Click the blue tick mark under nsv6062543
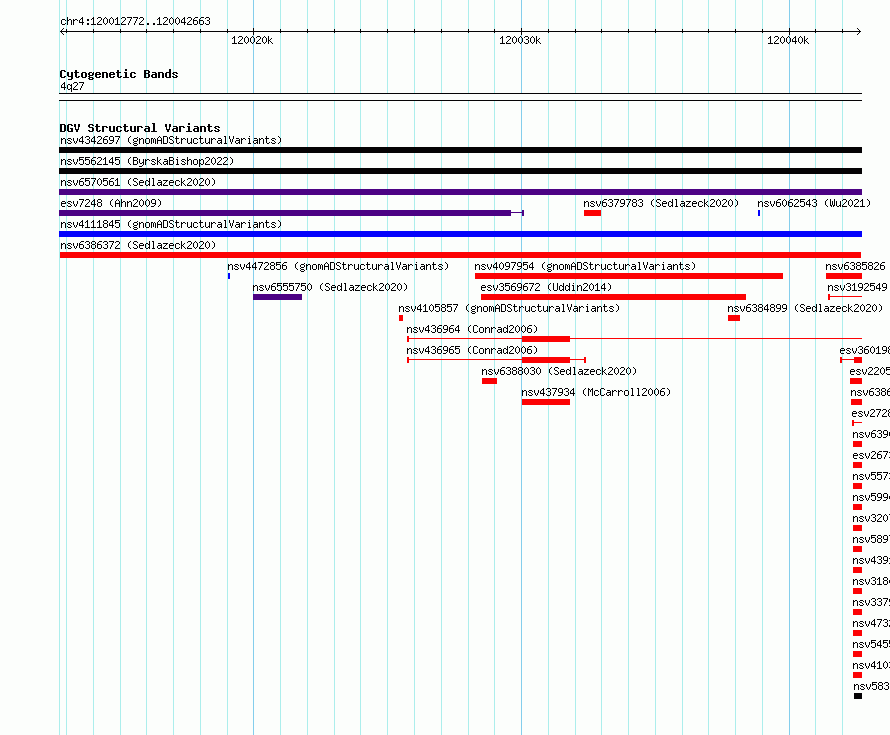Viewport: 890px width, 735px height. point(759,213)
